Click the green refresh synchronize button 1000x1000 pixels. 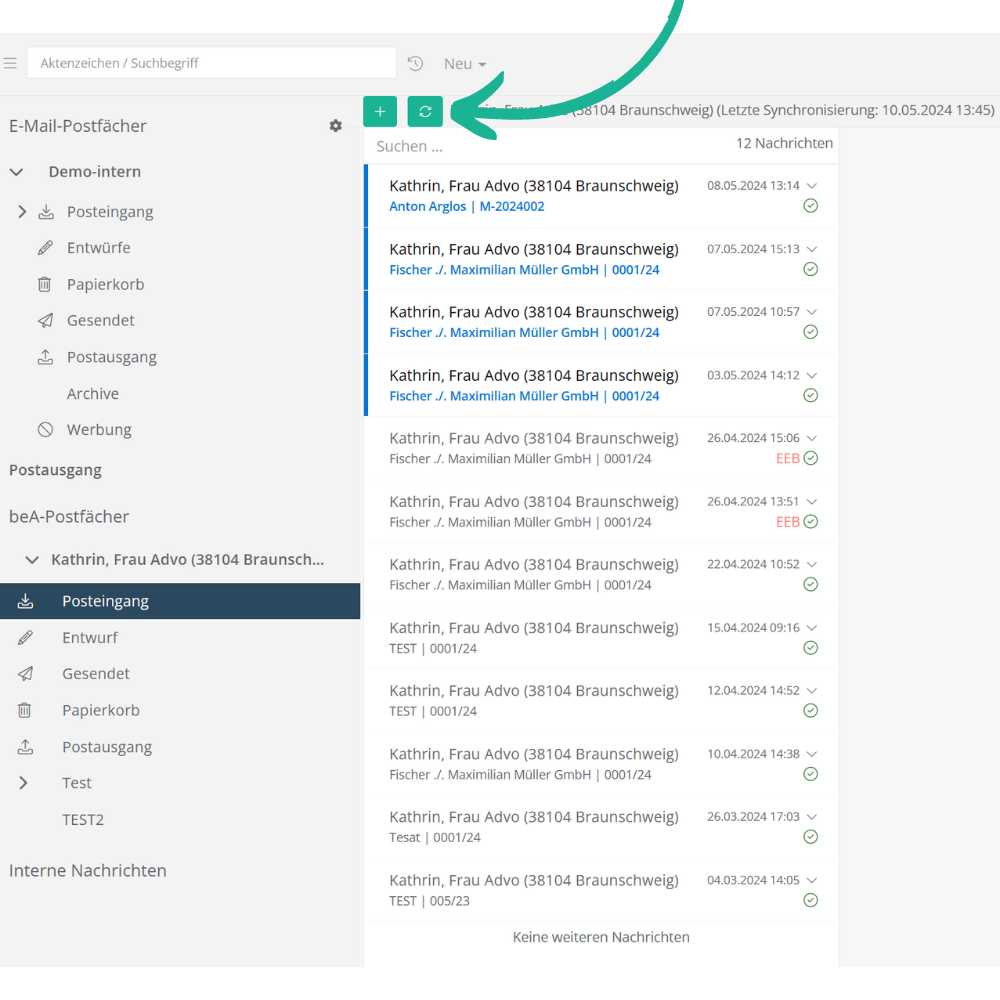[425, 112]
